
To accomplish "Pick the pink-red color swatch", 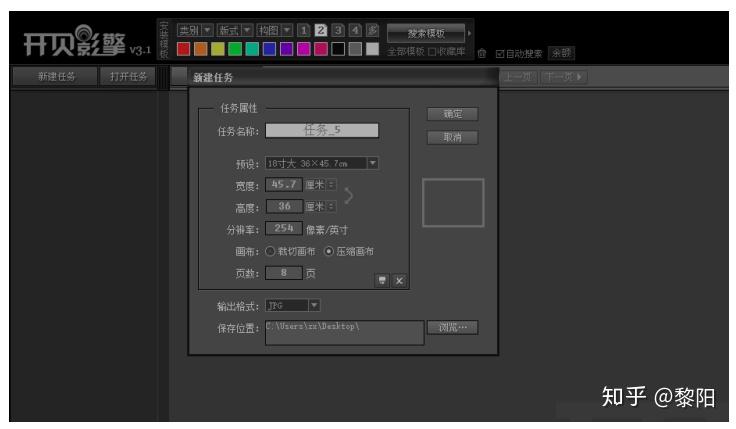I will pos(321,49).
